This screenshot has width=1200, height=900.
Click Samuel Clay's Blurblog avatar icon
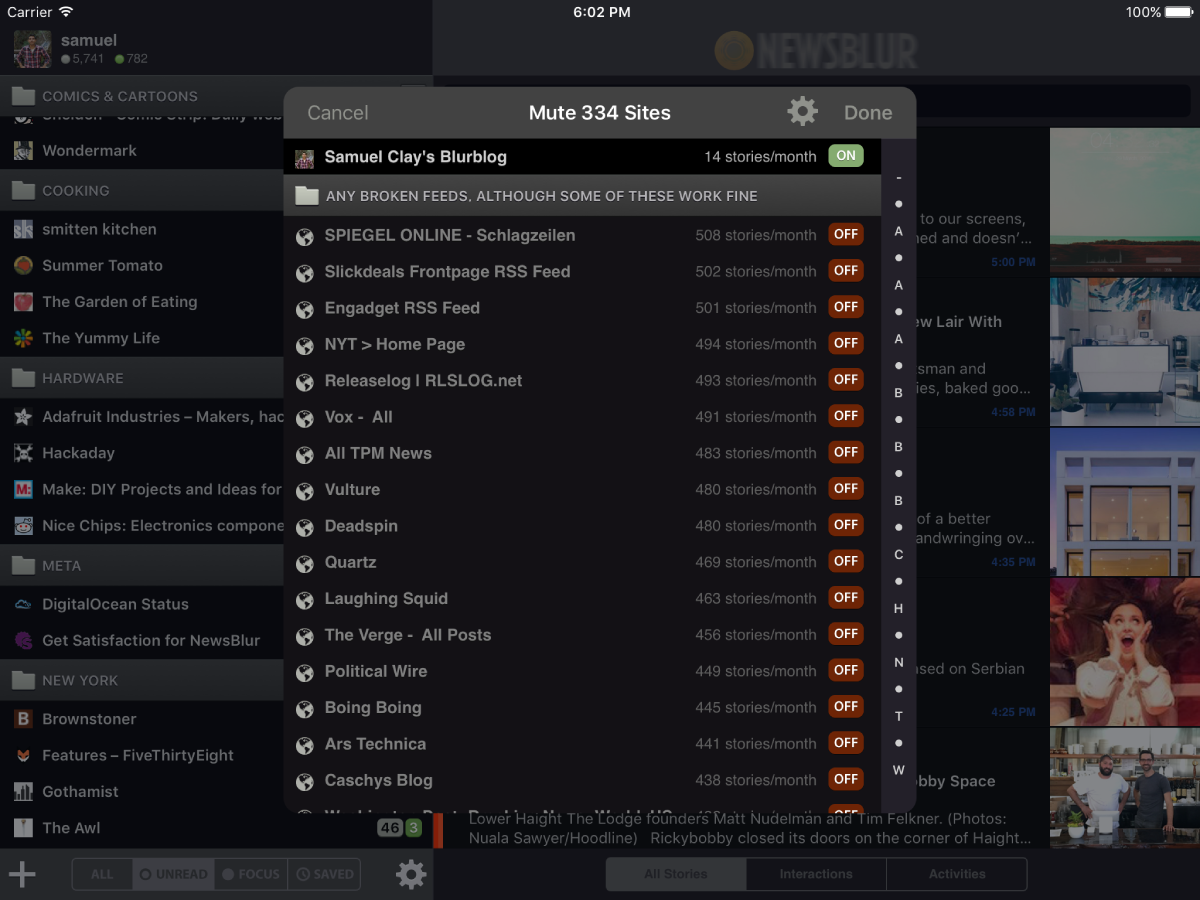click(305, 158)
